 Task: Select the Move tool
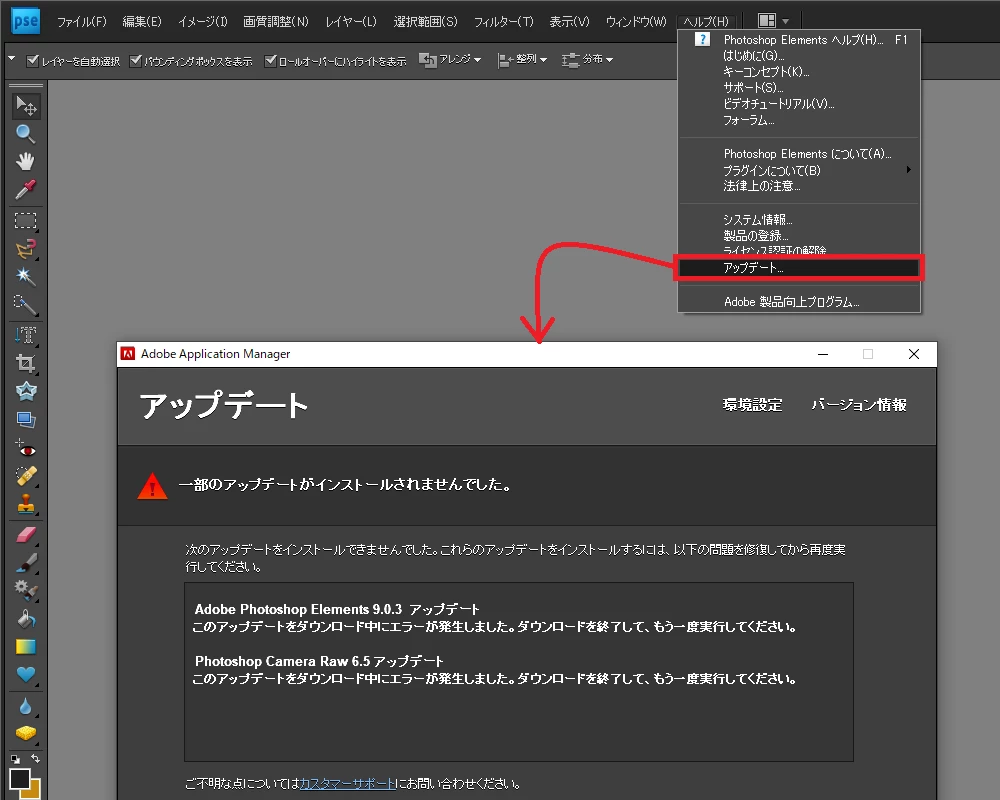pyautogui.click(x=26, y=105)
